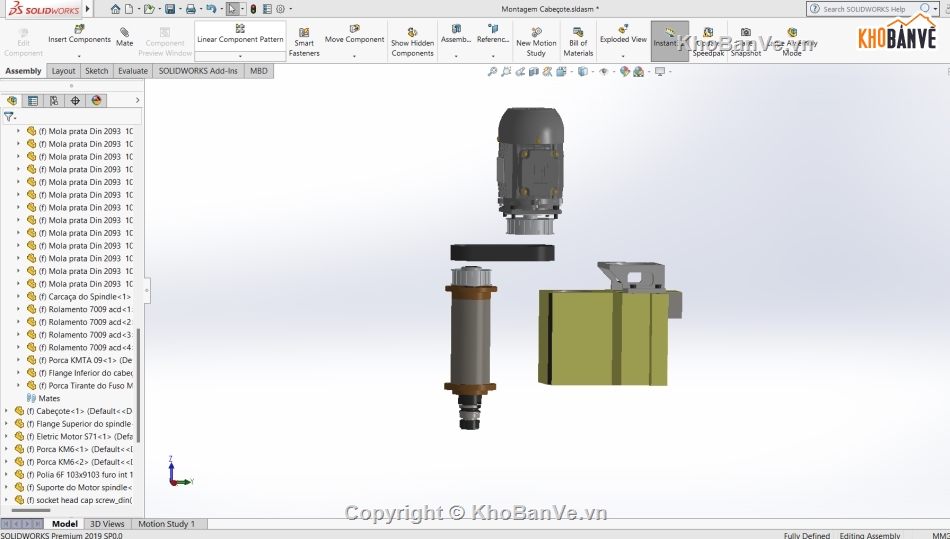This screenshot has width=950, height=539.
Task: Save the assembly with the floppy icon
Action: pos(170,9)
